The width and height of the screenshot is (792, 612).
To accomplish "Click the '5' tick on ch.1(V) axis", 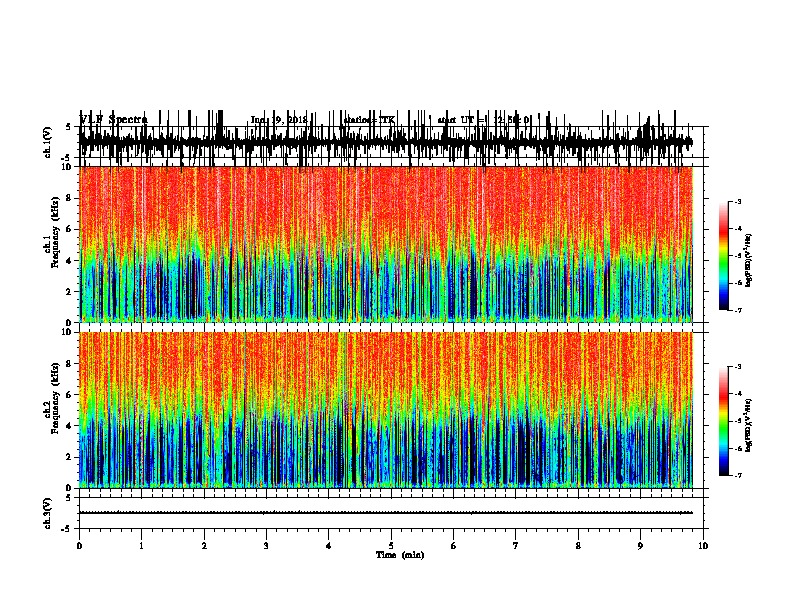I will click(x=69, y=127).
